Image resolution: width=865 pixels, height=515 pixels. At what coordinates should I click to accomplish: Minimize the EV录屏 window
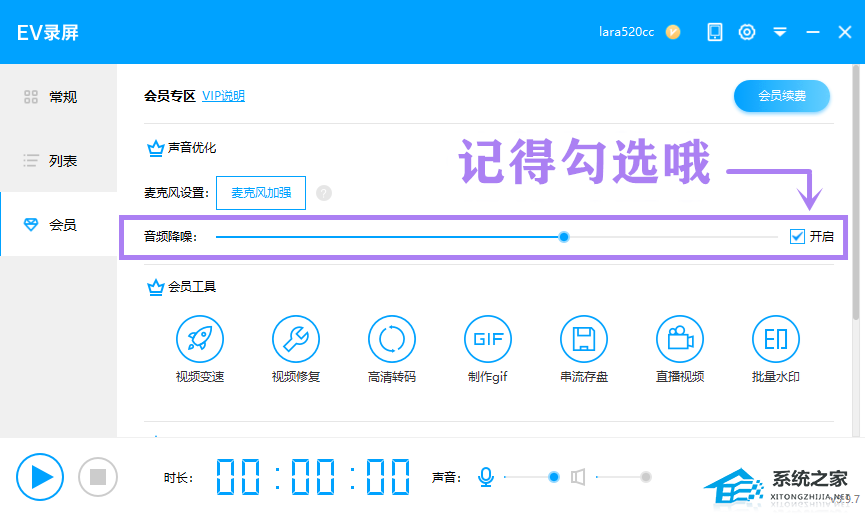click(813, 32)
